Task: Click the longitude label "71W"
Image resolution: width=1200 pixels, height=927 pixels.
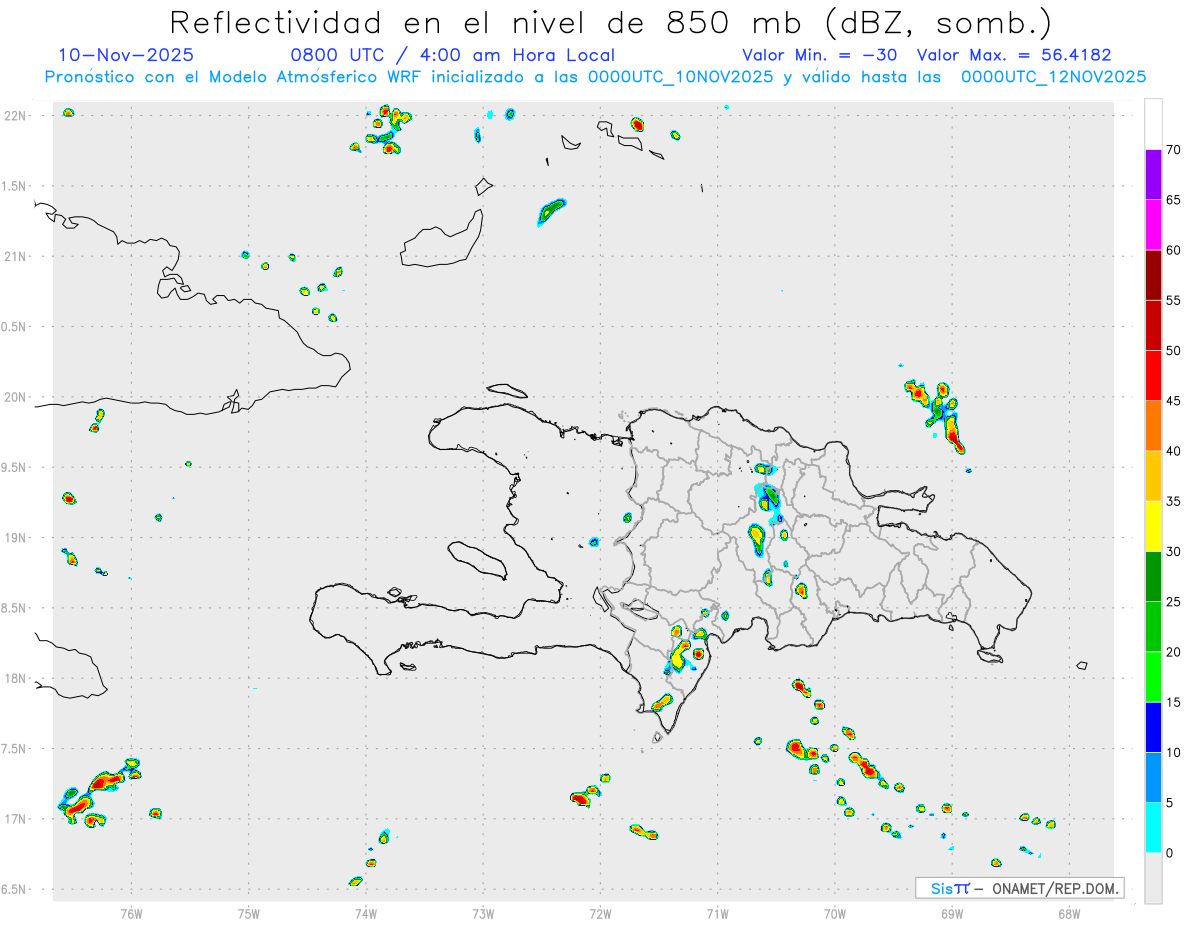Action: 717,913
